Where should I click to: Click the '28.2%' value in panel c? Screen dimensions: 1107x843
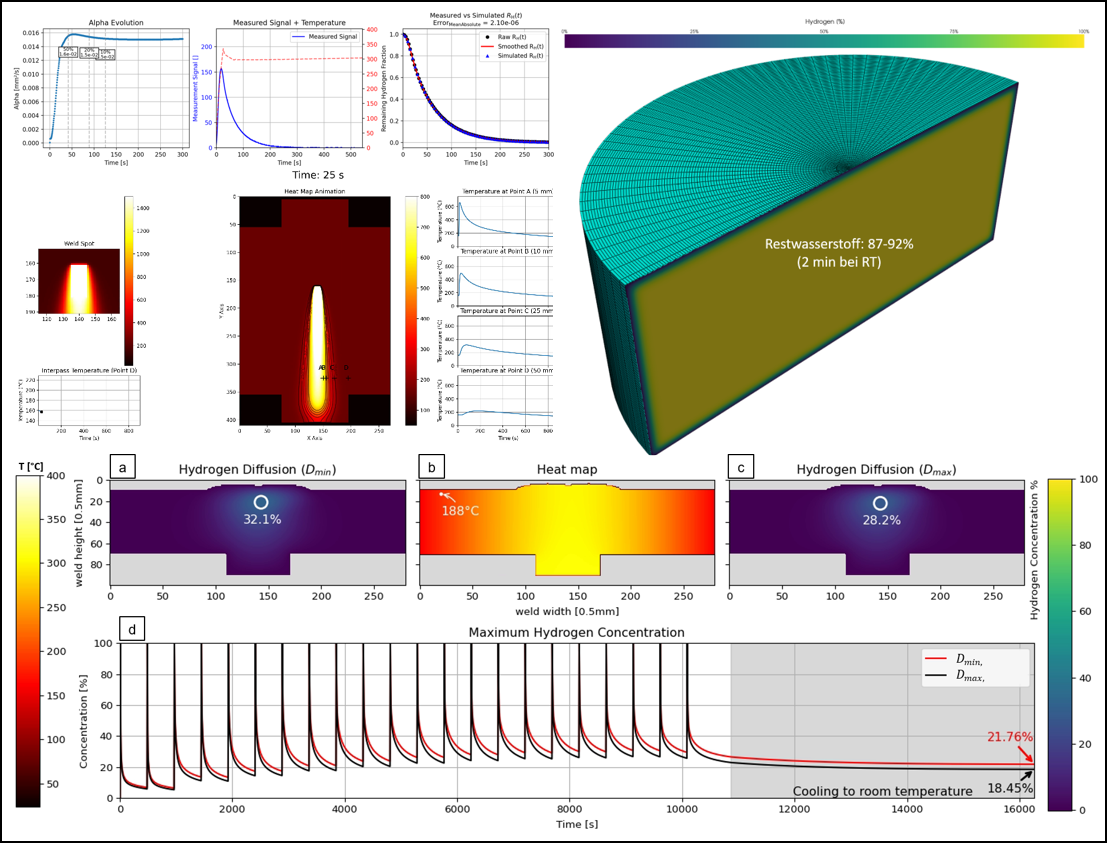[881, 520]
